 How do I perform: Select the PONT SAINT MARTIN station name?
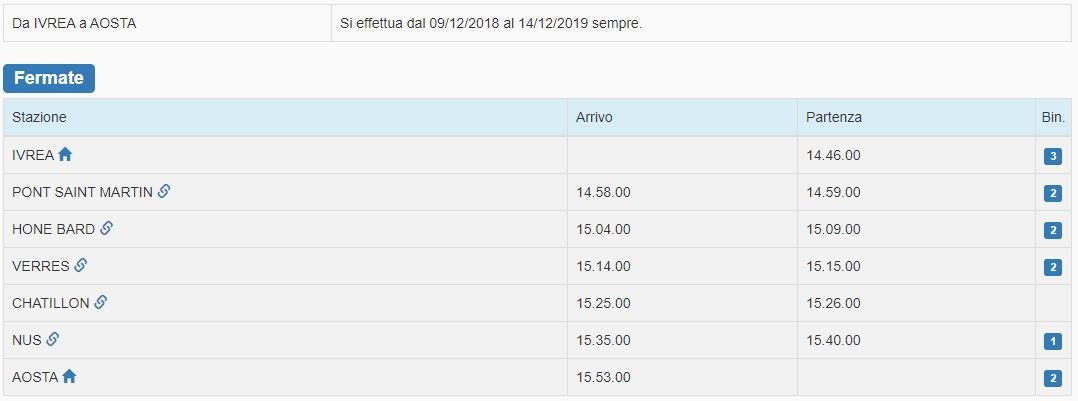[82, 192]
